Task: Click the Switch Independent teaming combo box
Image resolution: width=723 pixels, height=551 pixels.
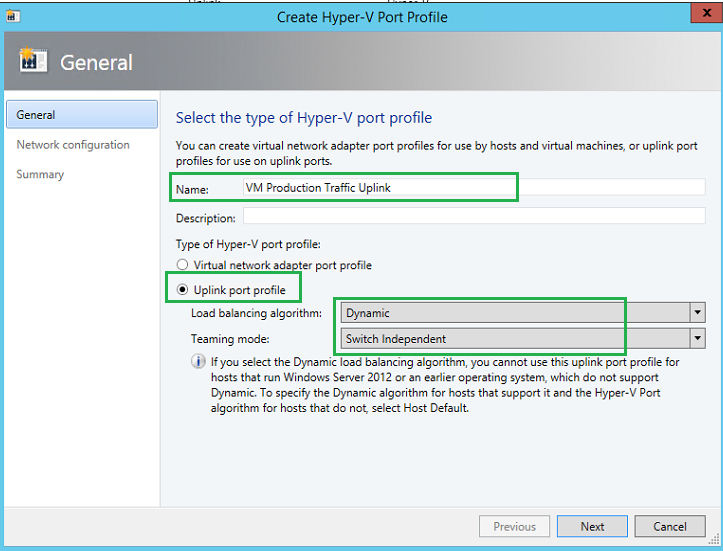Action: [523, 338]
